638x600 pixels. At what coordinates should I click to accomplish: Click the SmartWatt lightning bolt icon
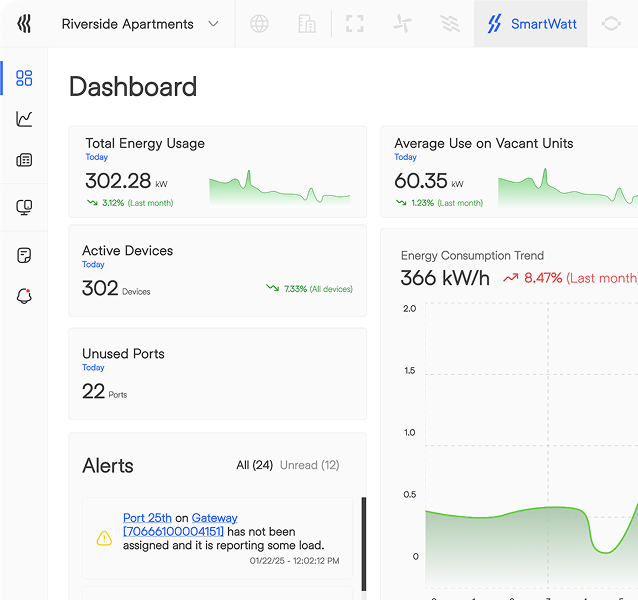(x=494, y=24)
